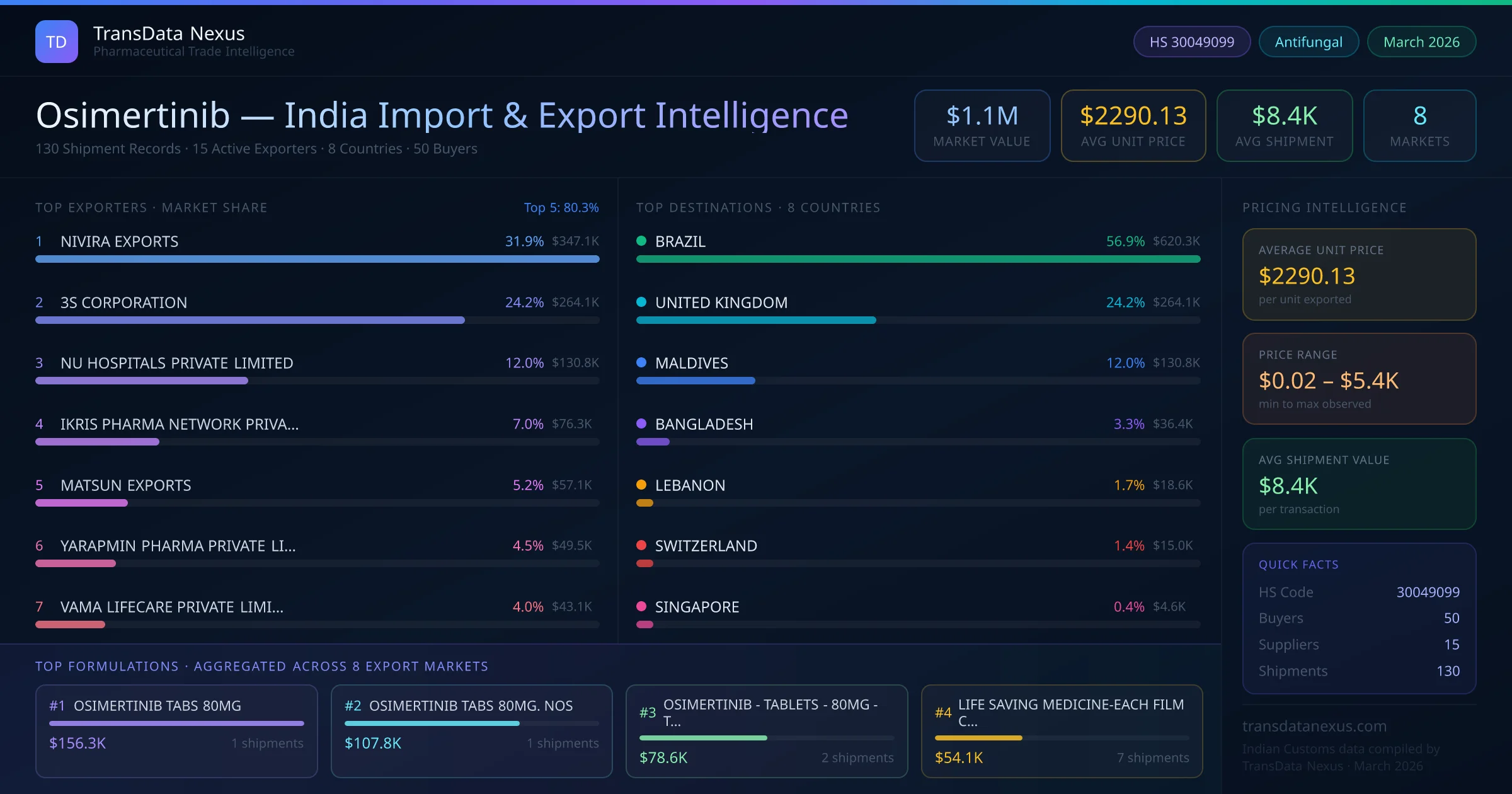Open the transdatanexus.com link
Screen dimensions: 1512x794
pyautogui.click(x=1314, y=726)
